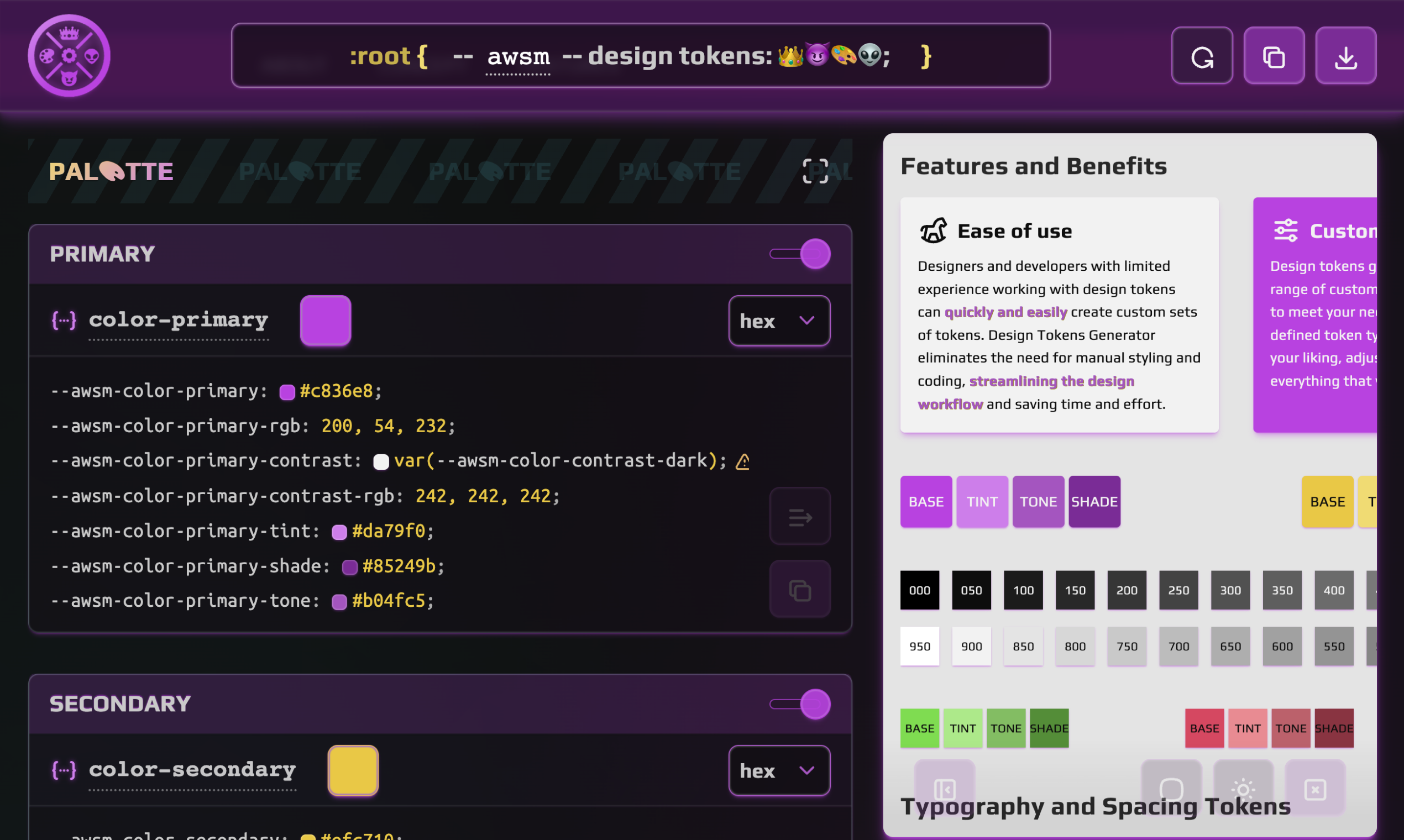
Task: Edit the color-primary token name field
Action: pyautogui.click(x=179, y=322)
